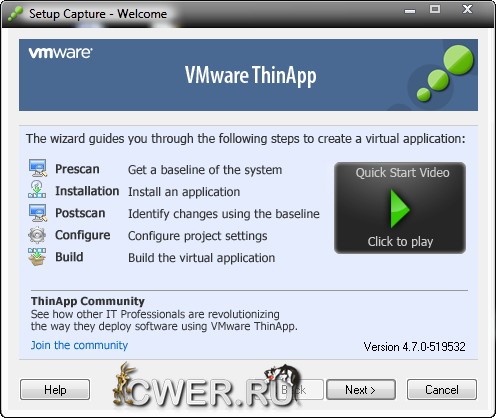
Task: Click the 'Build the virtual application' text
Action: (x=202, y=258)
